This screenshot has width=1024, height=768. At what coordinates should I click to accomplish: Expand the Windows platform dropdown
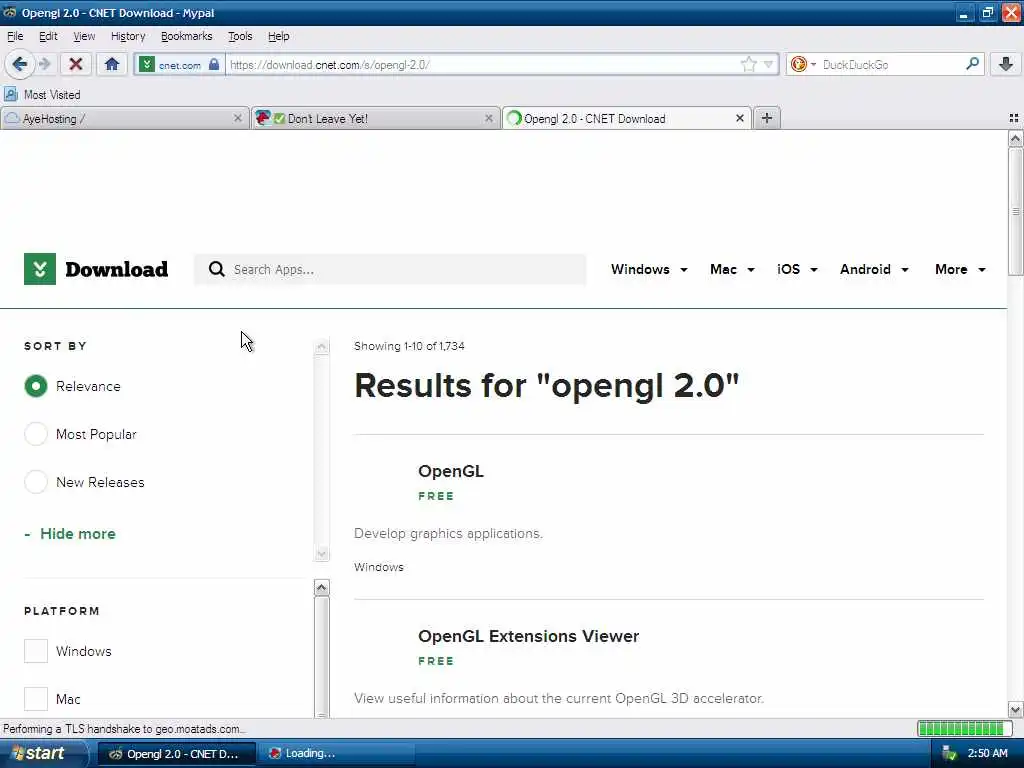click(x=649, y=269)
